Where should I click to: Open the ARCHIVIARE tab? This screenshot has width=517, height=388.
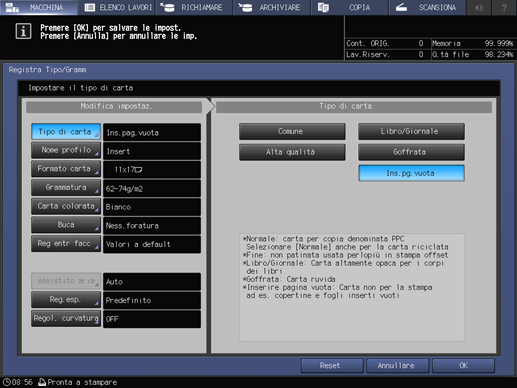[272, 7]
